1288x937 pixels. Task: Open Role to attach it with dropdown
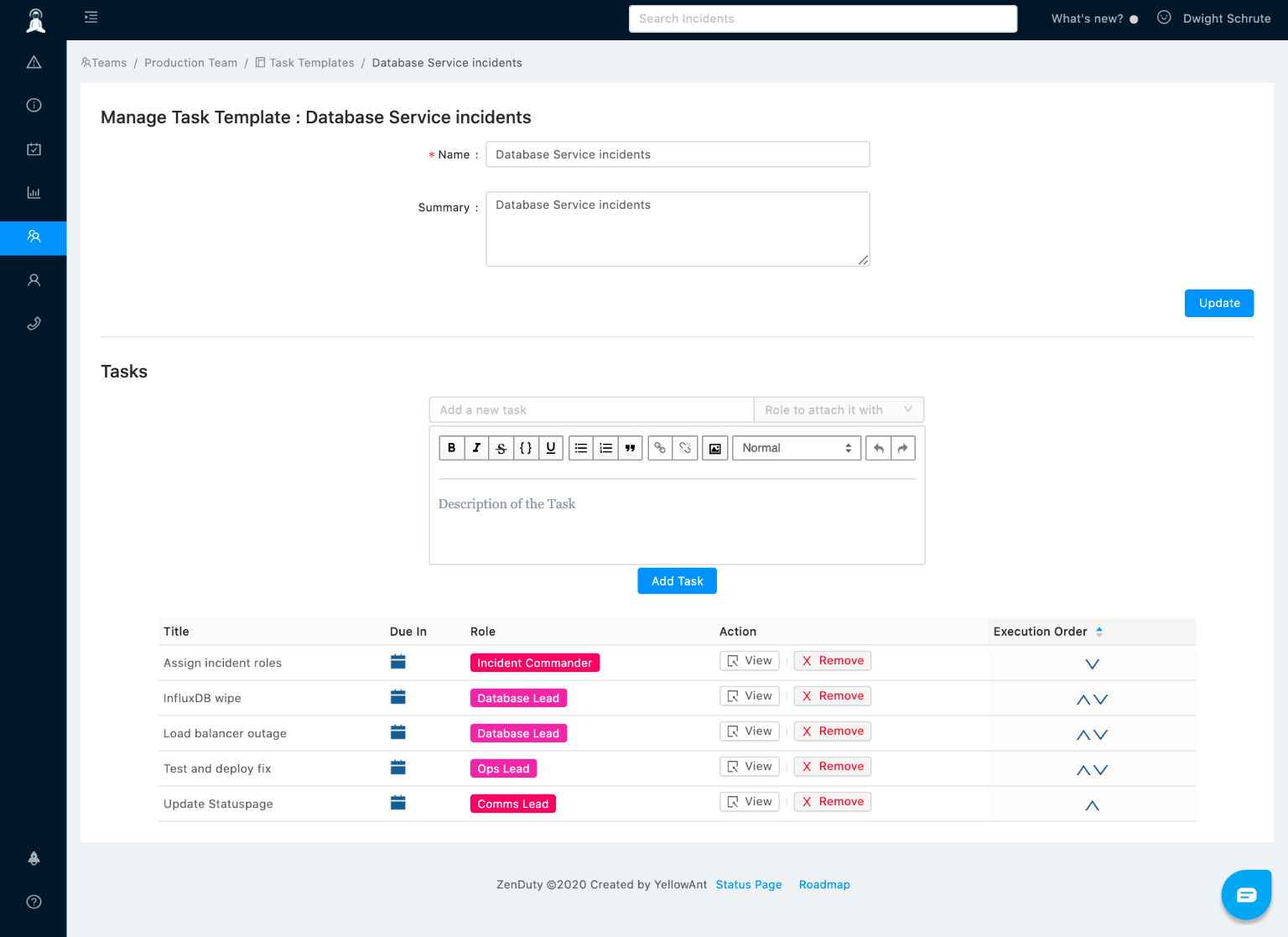(839, 409)
